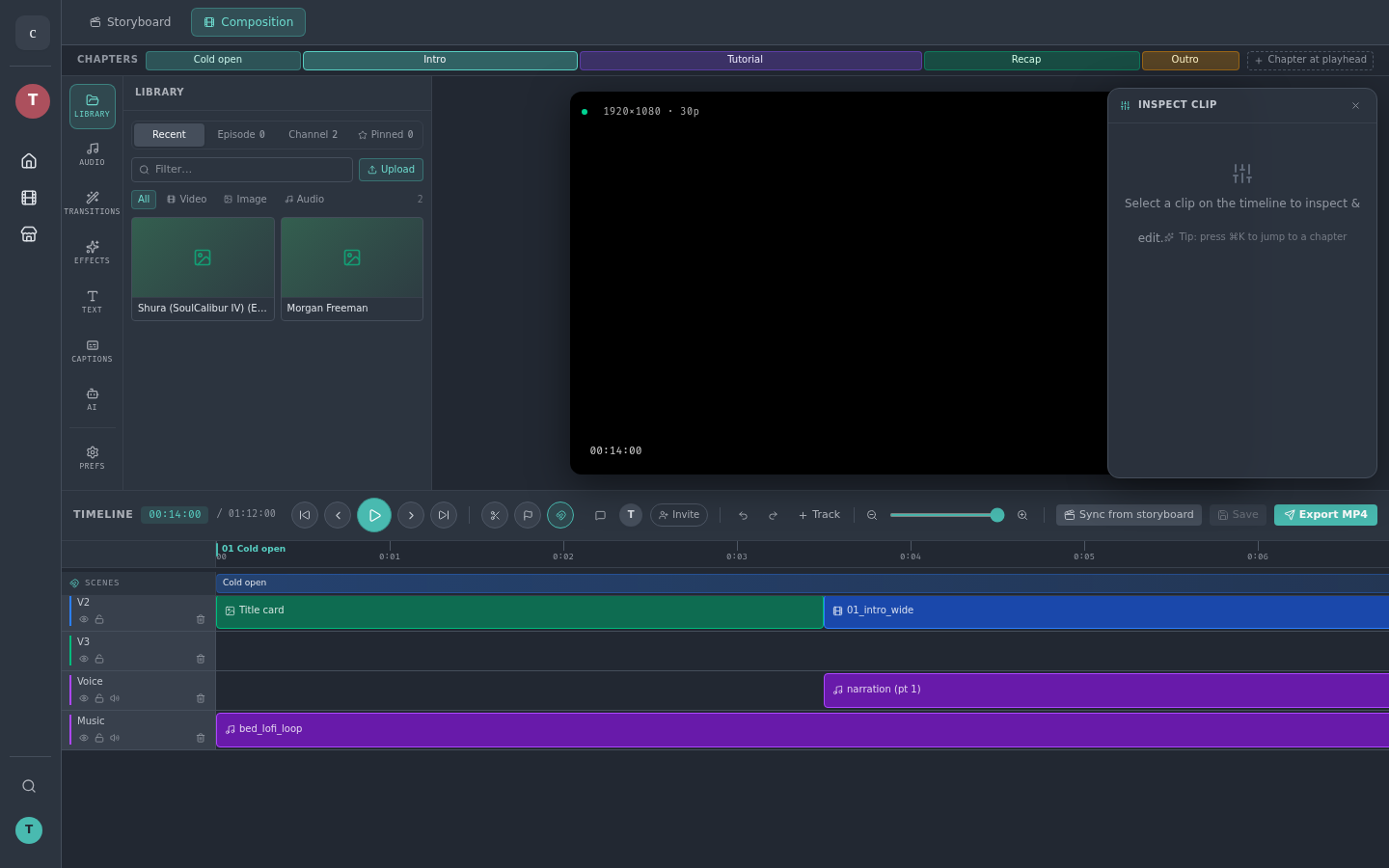Toggle Music track visibility eye
The image size is (1389, 868).
coord(84,738)
